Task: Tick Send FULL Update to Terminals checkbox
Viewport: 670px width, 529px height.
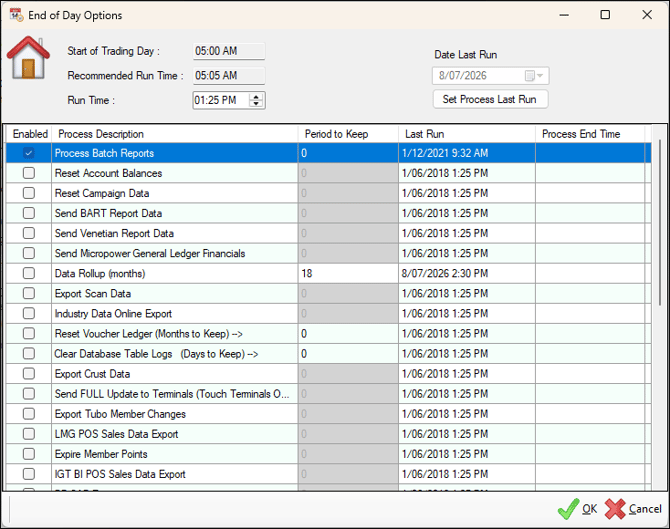Action: 29,394
